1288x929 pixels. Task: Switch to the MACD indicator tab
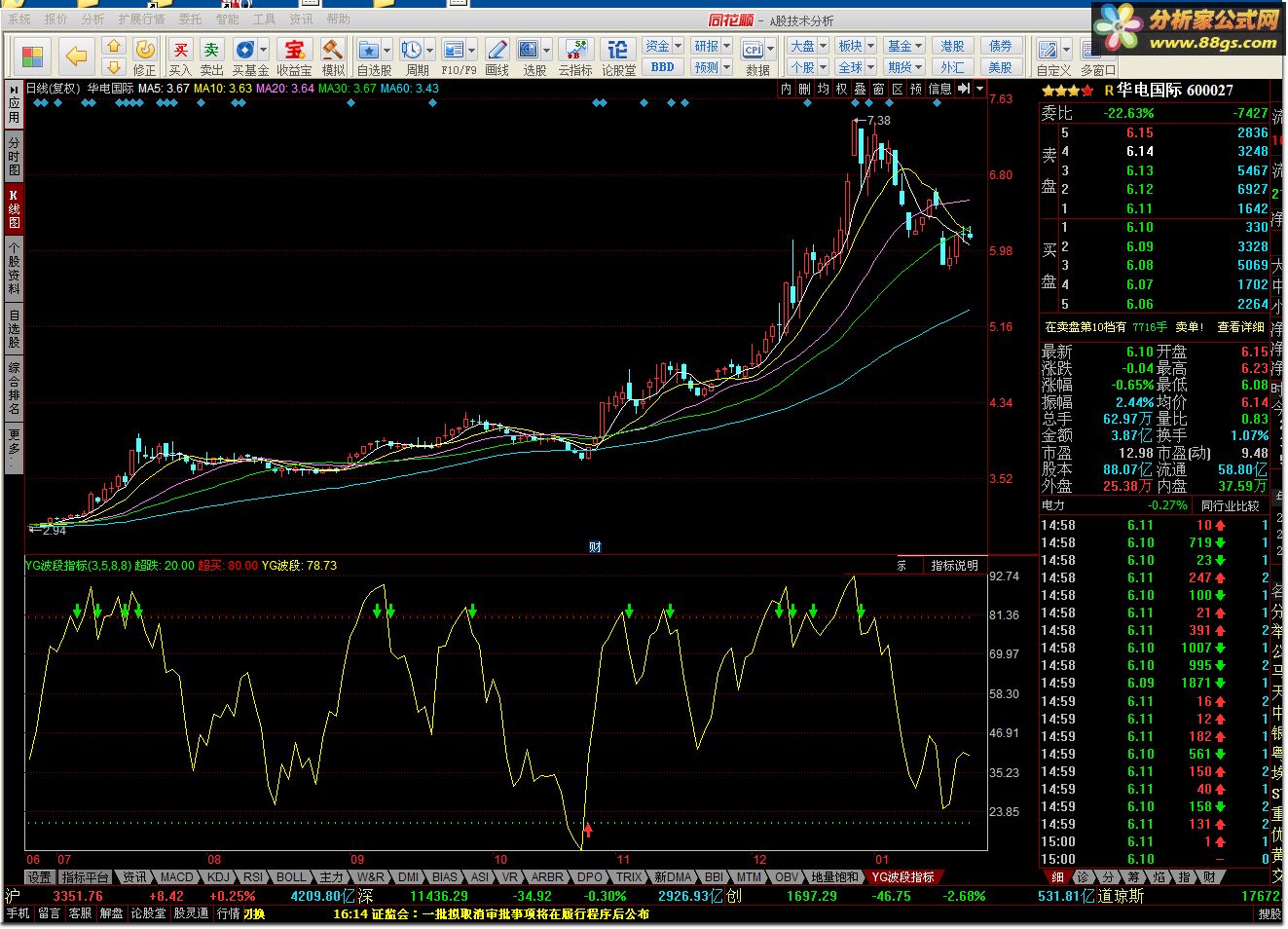click(177, 877)
